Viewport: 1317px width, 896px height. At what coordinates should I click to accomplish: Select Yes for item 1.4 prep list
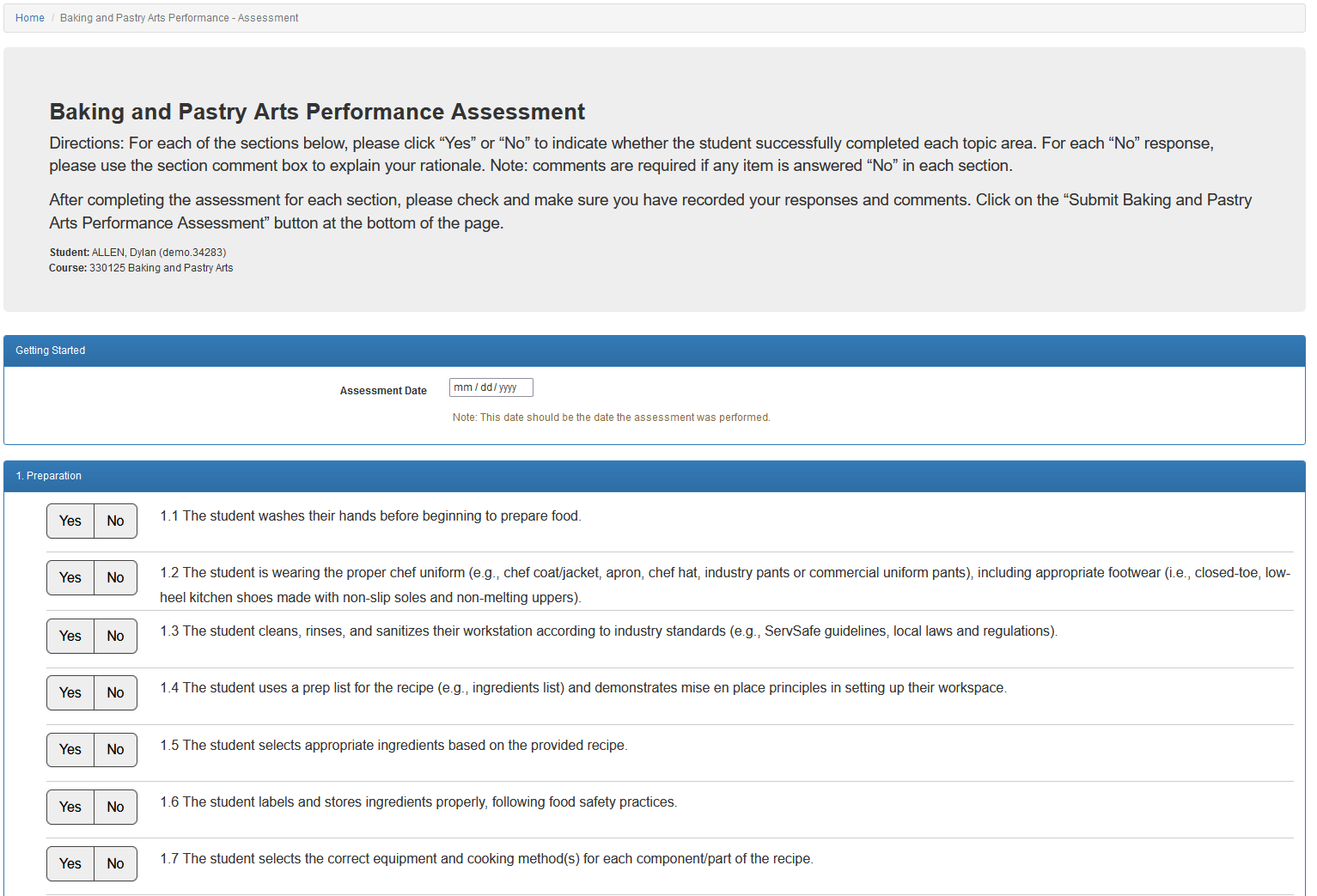[70, 692]
